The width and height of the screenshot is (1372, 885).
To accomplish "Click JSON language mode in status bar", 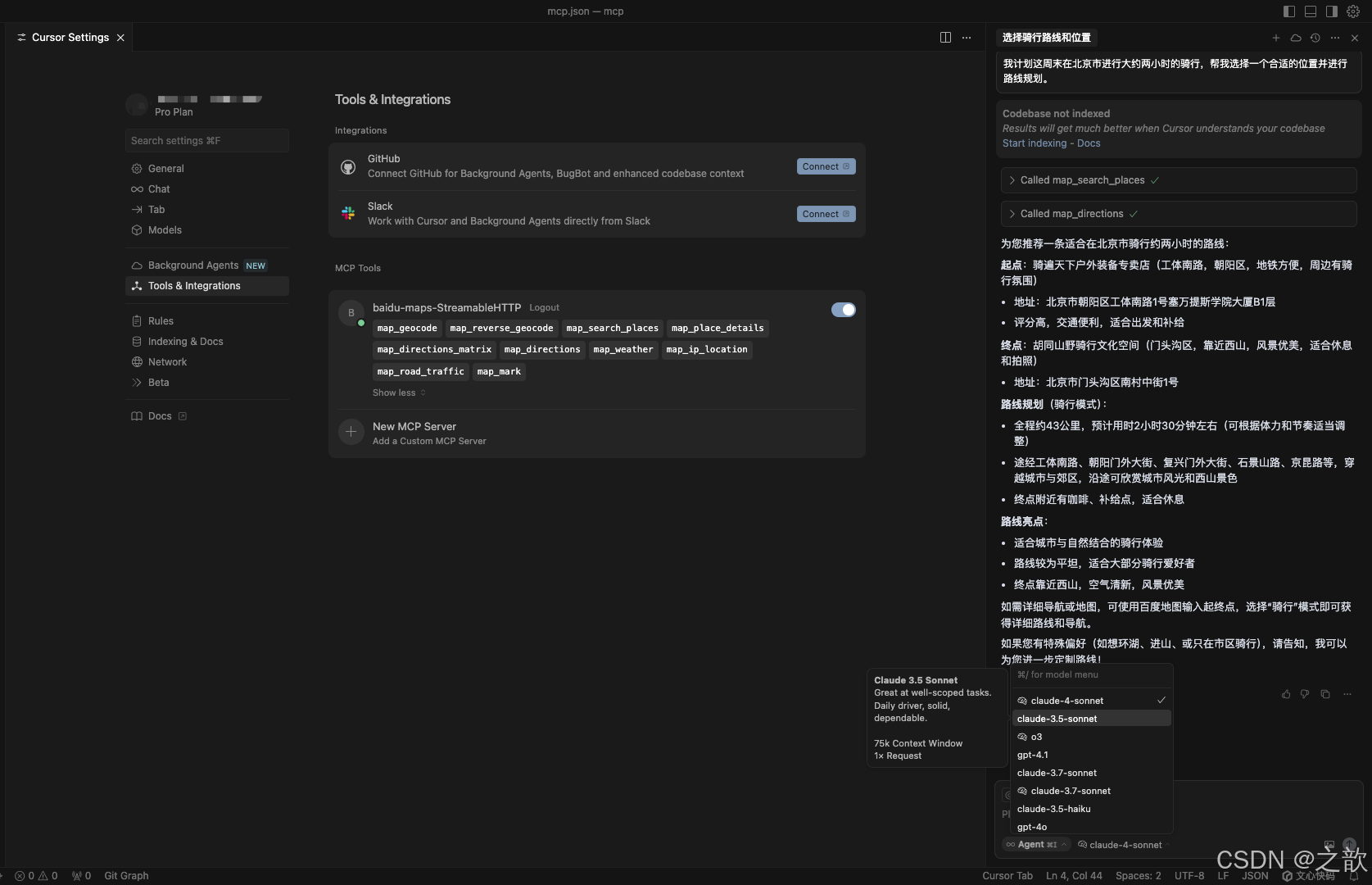I will click(x=1255, y=875).
